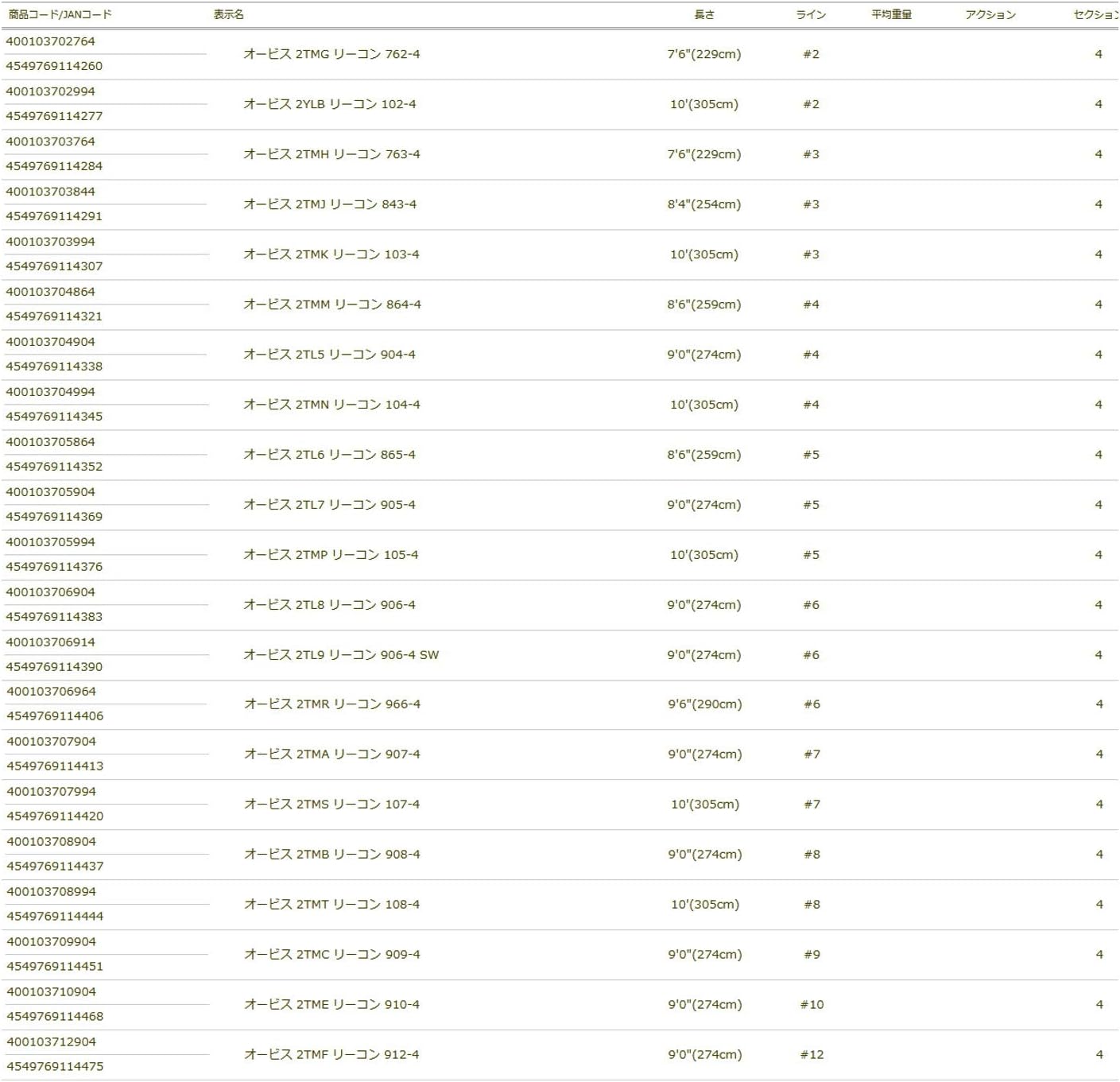Click オービス 2TL7 リーコン 905-4
The width and height of the screenshot is (1120, 1082).
(x=330, y=505)
